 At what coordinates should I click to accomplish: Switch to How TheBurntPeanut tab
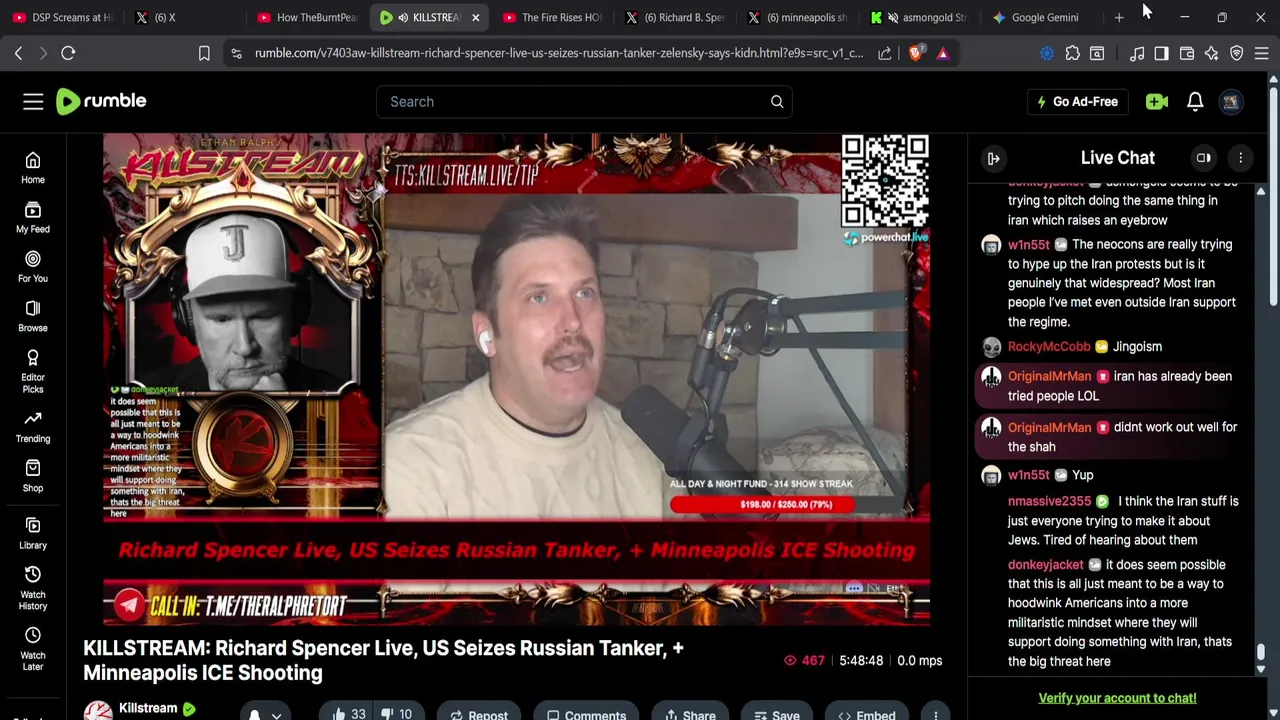coord(308,17)
